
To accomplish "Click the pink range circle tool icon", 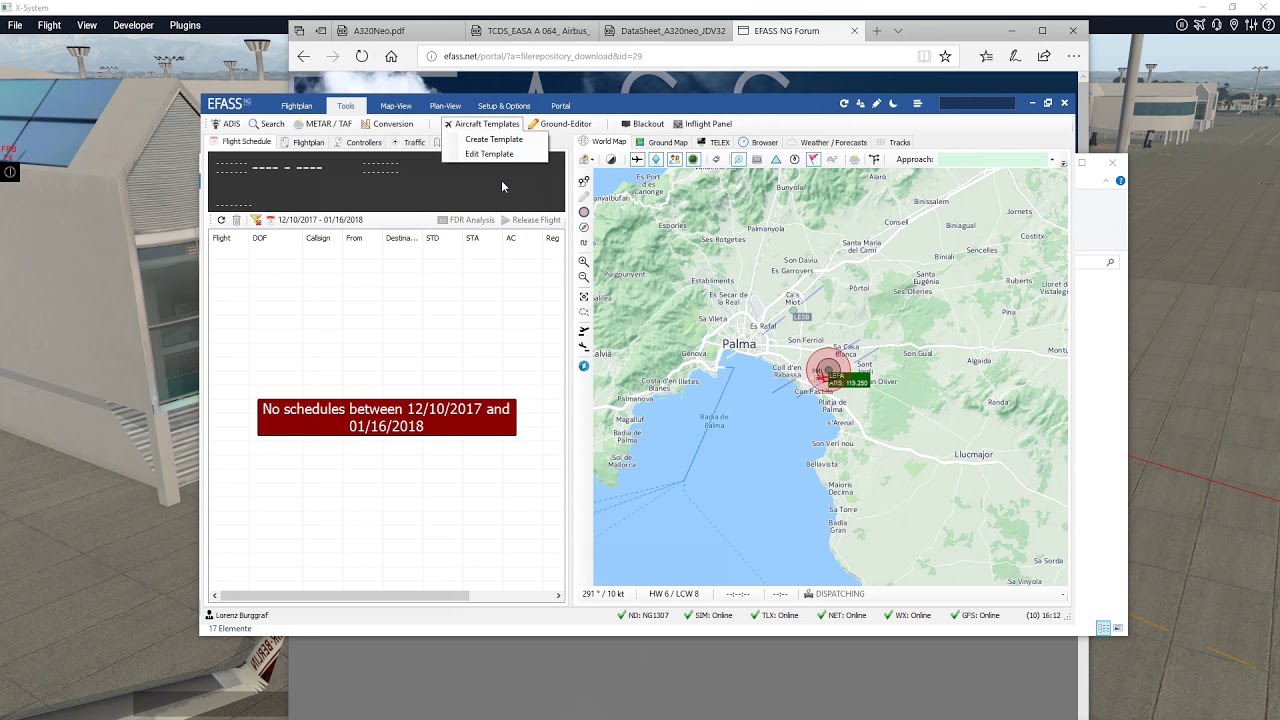I will pos(584,212).
